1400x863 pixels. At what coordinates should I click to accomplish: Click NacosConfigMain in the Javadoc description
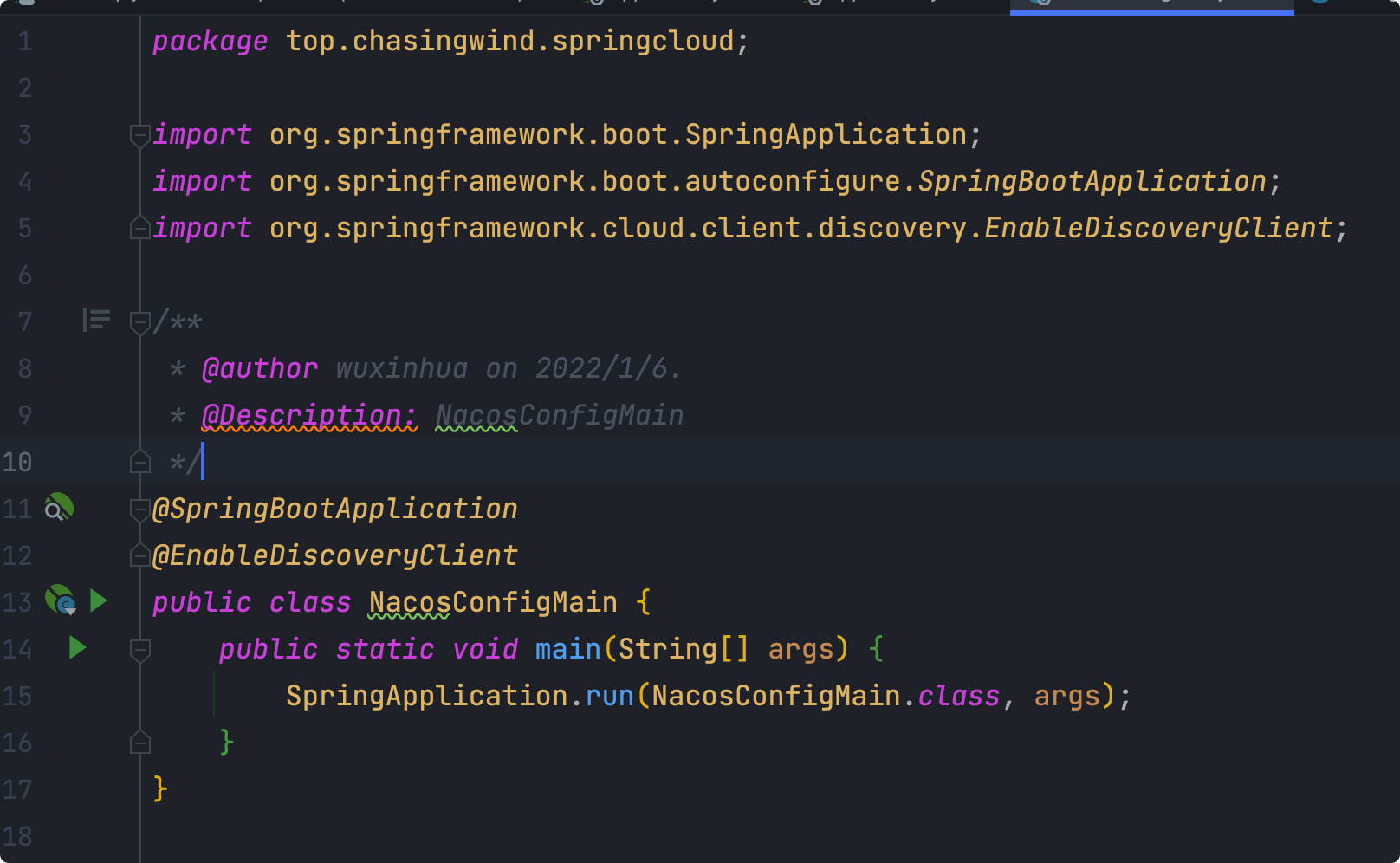pos(560,416)
